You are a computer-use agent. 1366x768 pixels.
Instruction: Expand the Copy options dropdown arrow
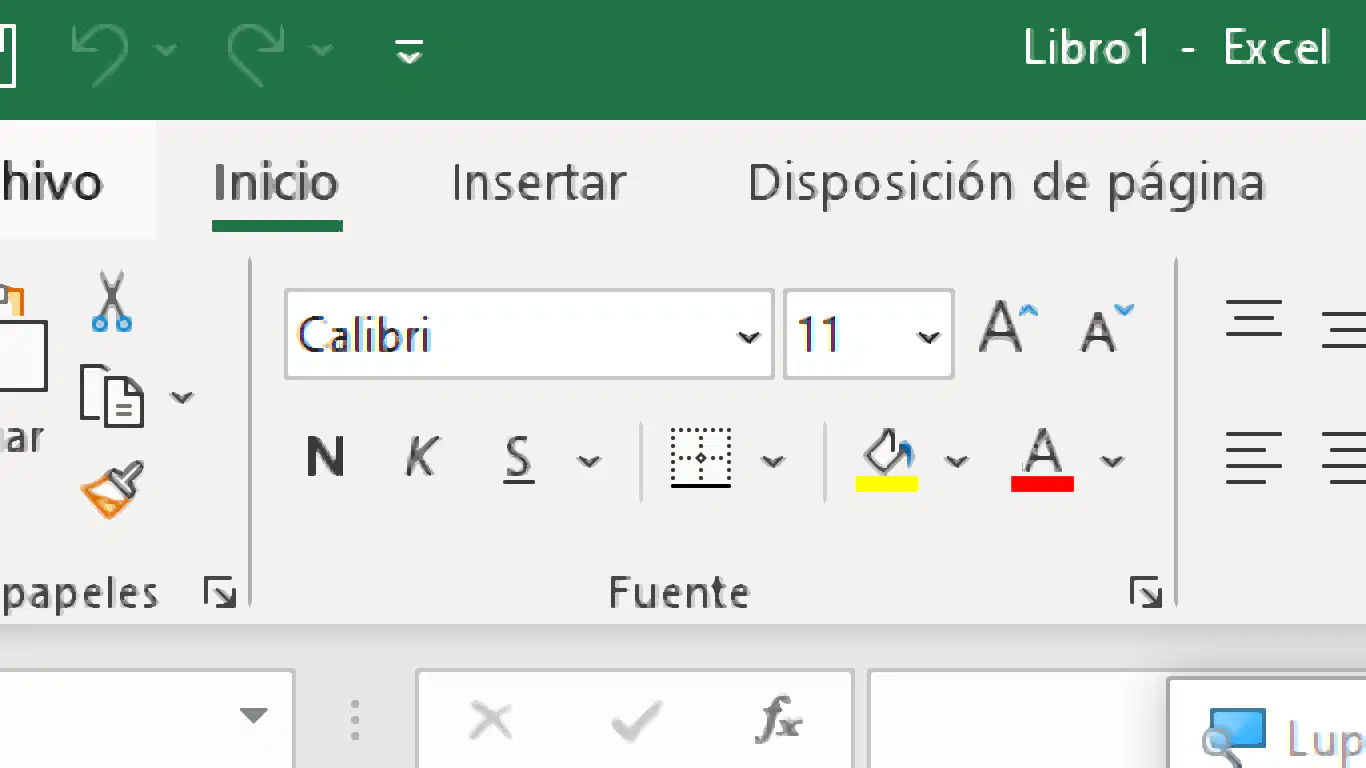(x=181, y=397)
